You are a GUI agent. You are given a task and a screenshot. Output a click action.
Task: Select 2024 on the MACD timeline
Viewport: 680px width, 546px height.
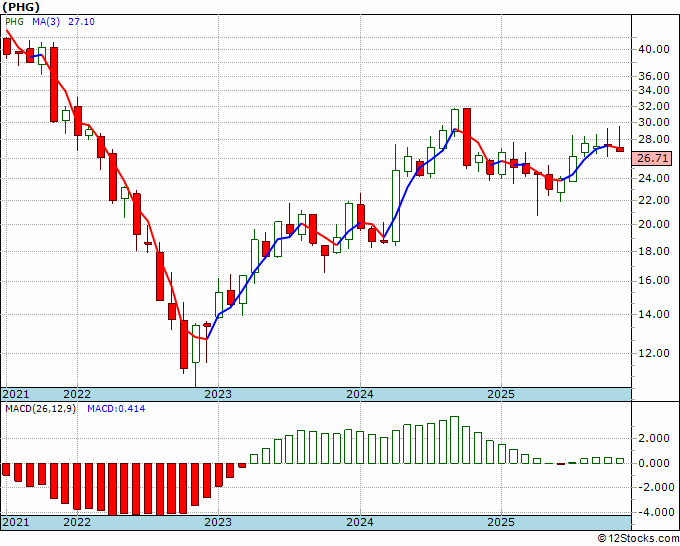[x=360, y=522]
